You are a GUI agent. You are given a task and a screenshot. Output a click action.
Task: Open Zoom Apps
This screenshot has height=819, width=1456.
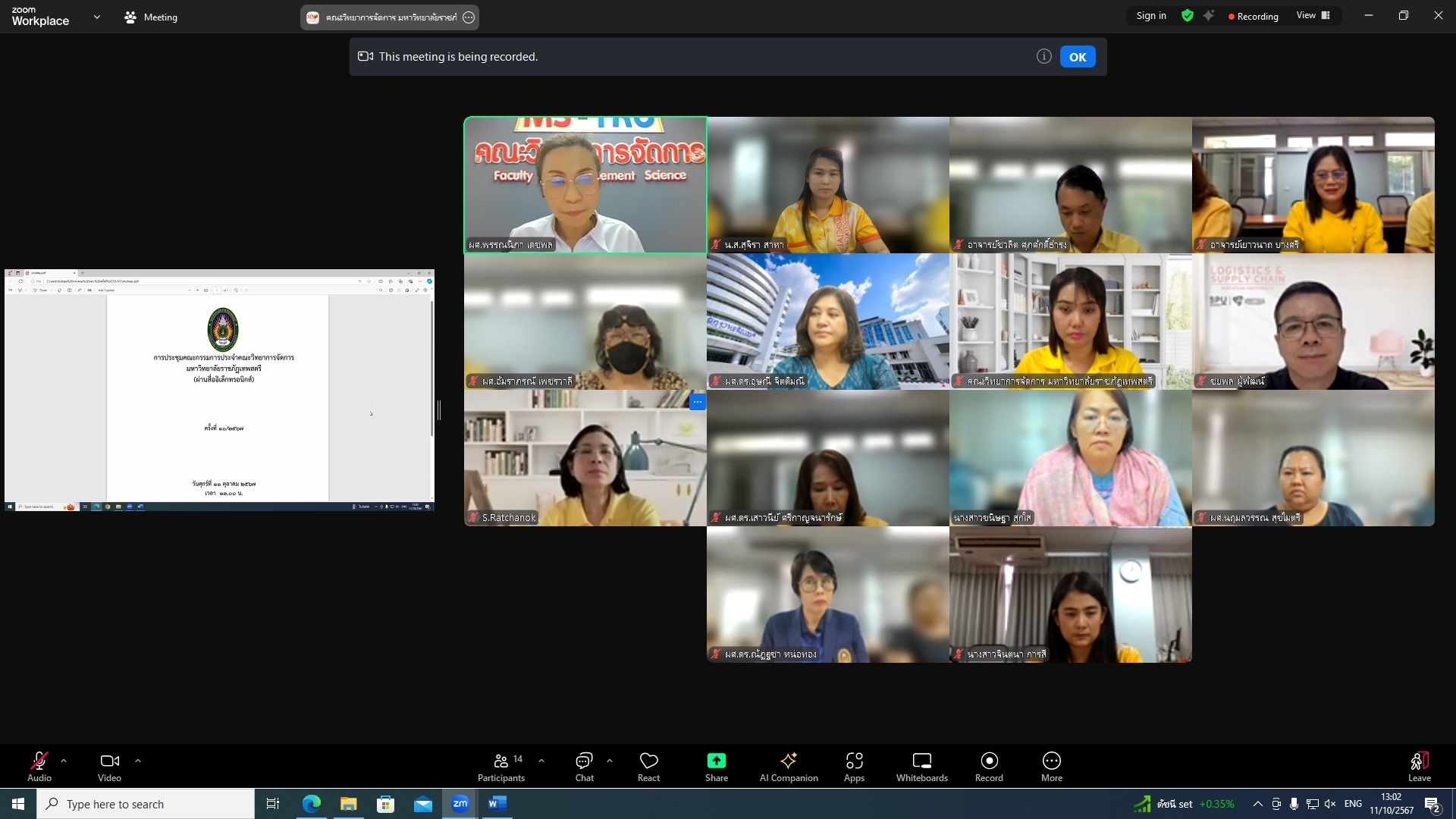[x=854, y=766]
